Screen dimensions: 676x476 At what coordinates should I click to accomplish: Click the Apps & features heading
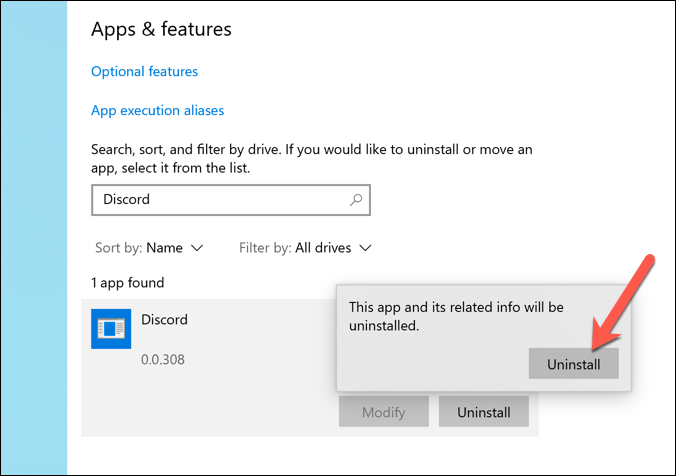tap(161, 29)
